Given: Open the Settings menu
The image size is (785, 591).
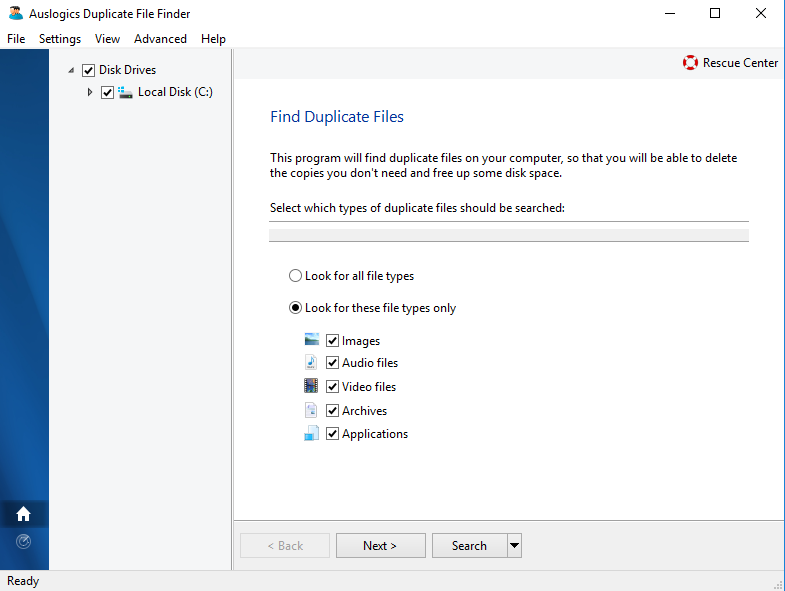Looking at the screenshot, I should tap(60, 39).
